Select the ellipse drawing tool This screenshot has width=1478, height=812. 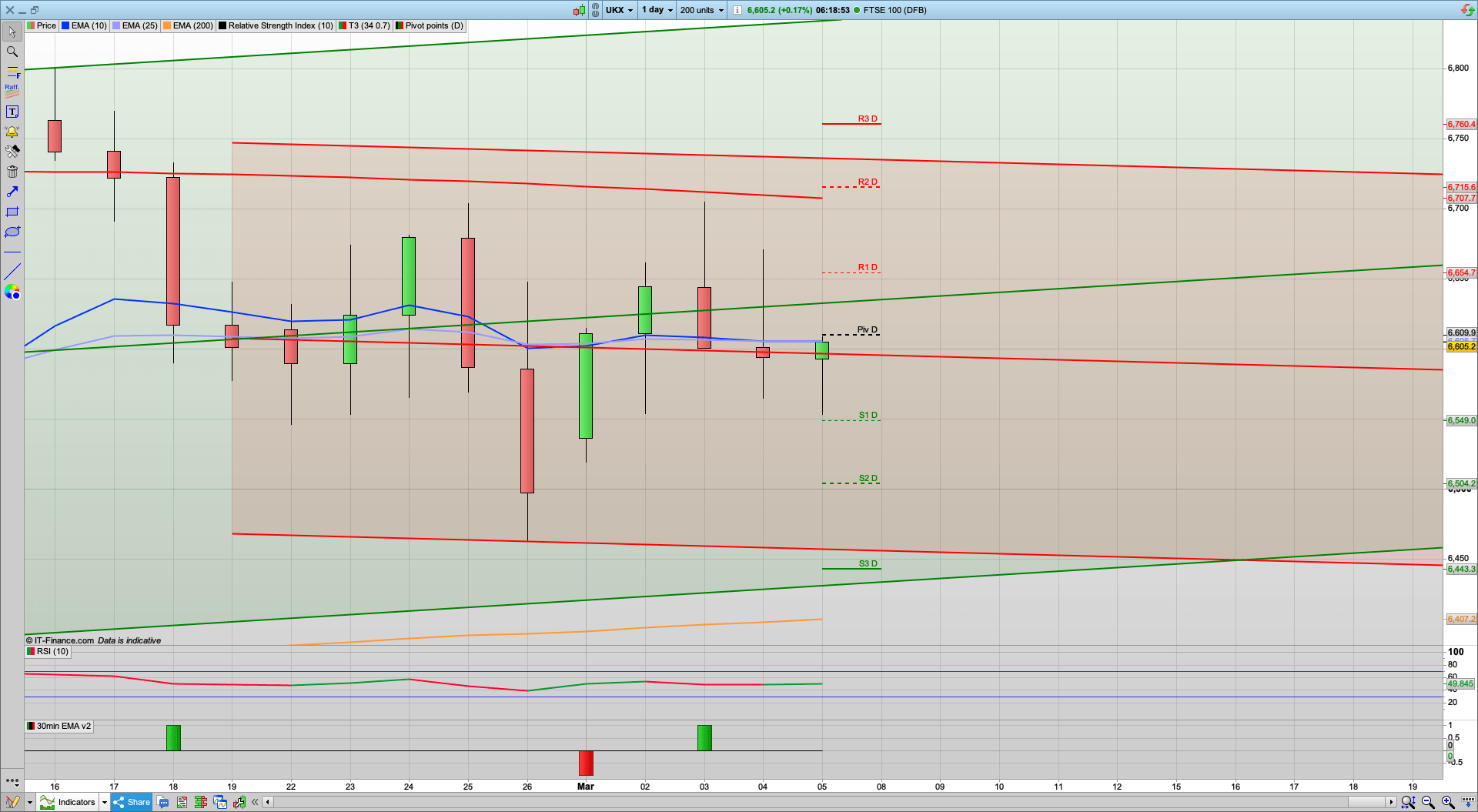coord(12,232)
